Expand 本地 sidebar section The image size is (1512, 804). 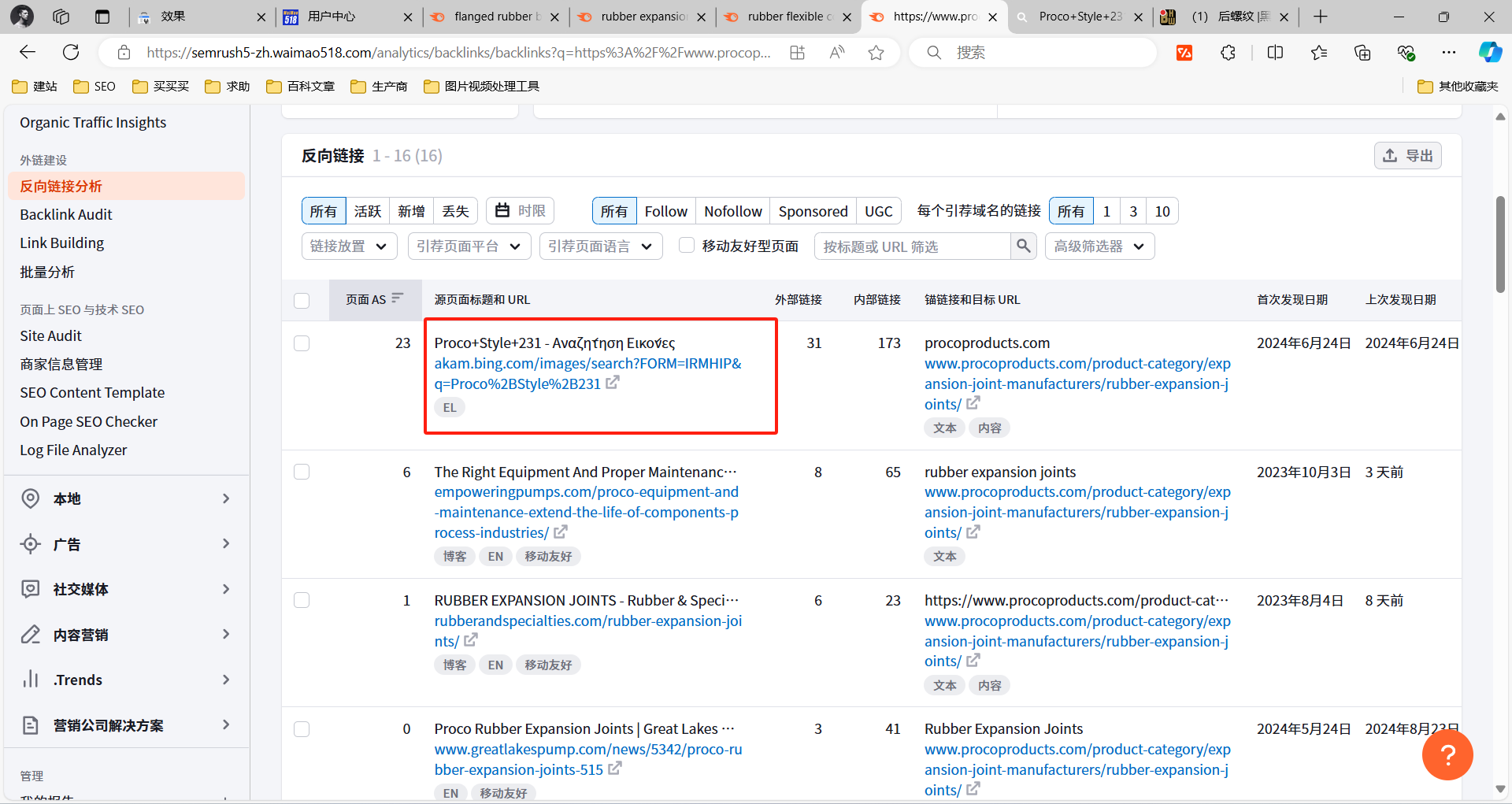(127, 498)
